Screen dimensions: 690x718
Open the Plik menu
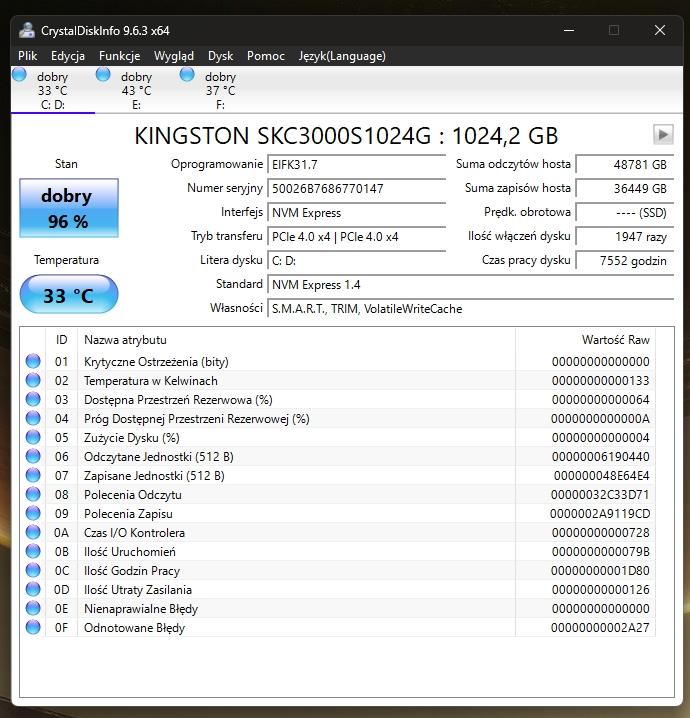click(28, 56)
